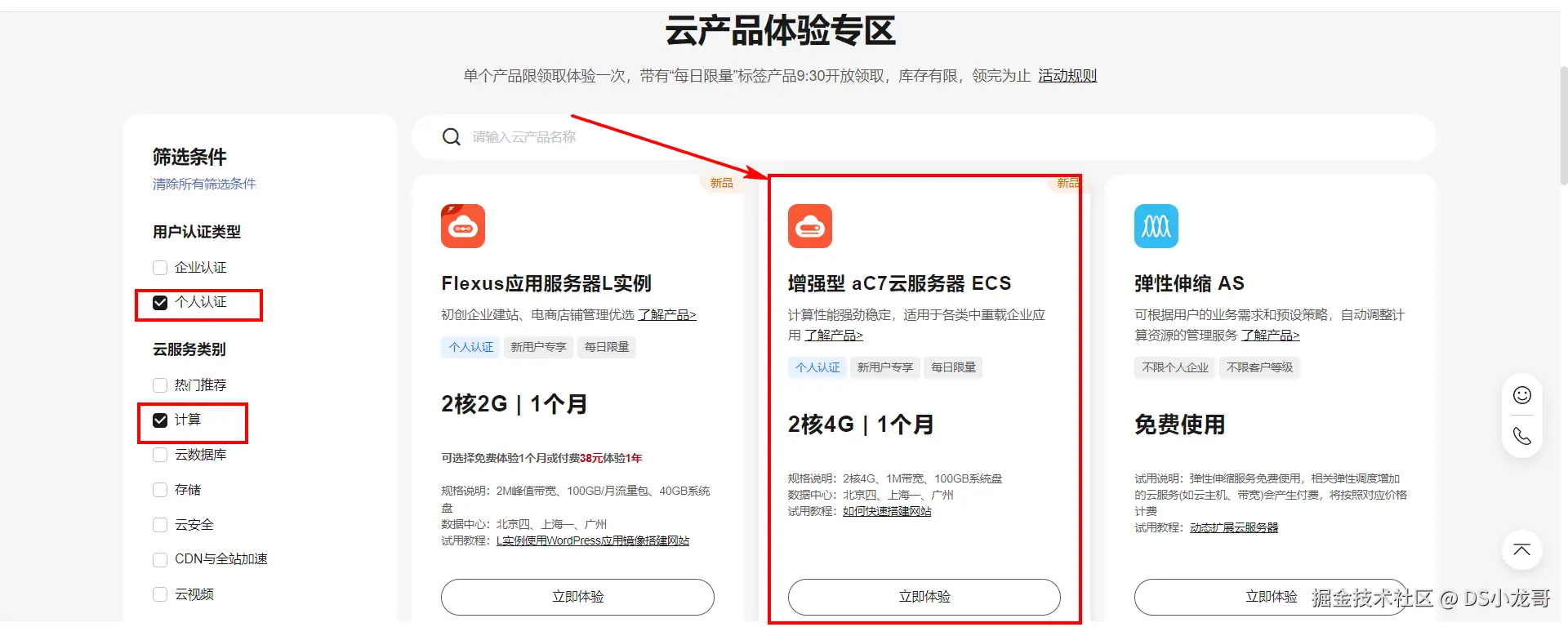Click the 云服务类别 filter heading

coord(189,349)
